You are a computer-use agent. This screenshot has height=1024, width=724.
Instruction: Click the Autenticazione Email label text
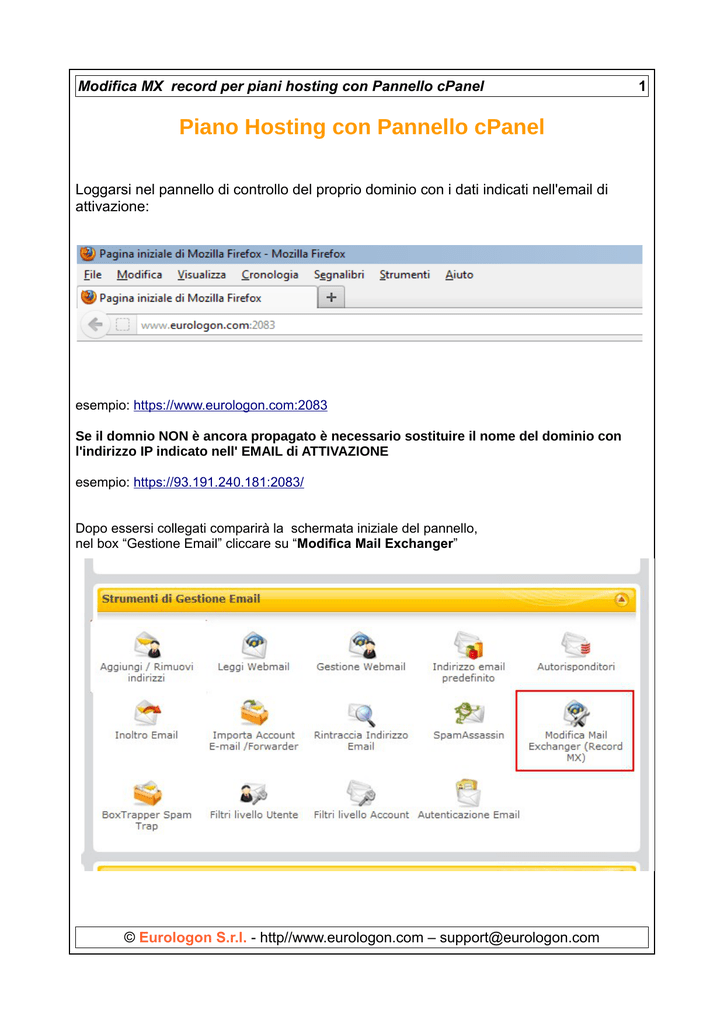(469, 815)
